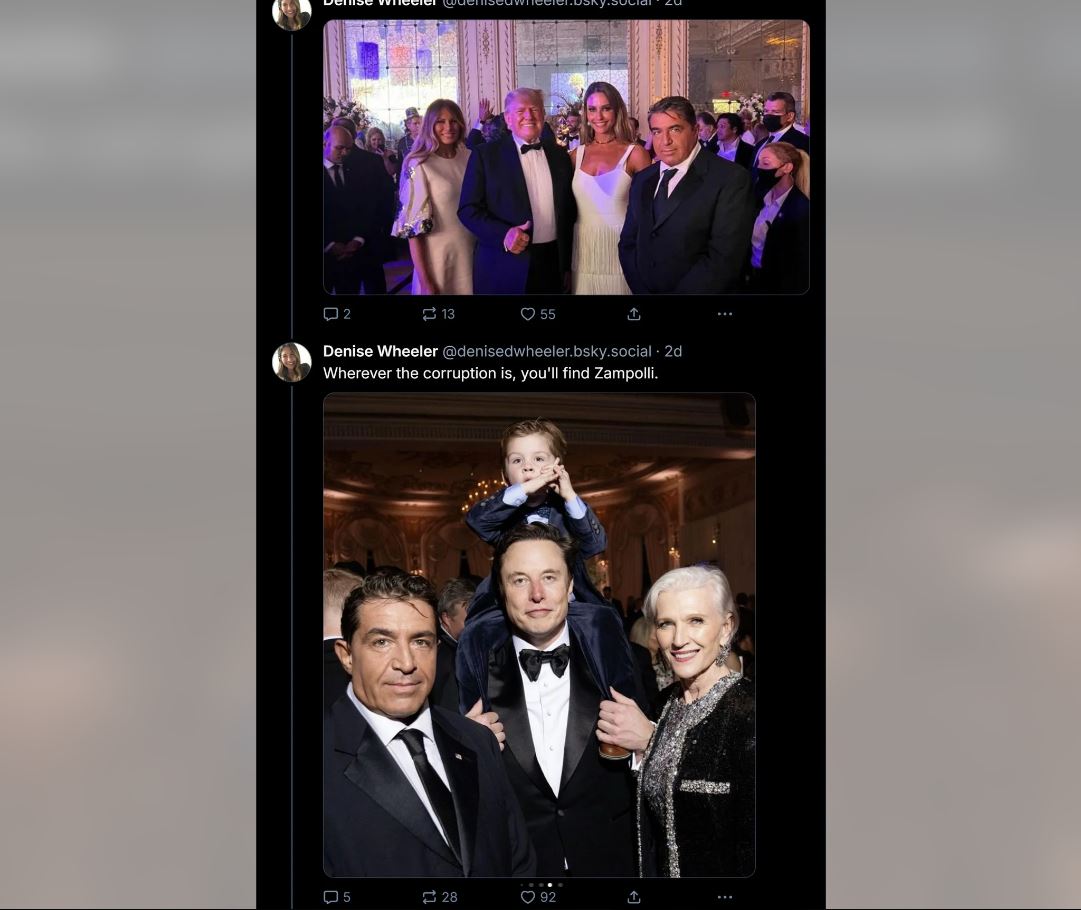1081x910 pixels.
Task: Open the 2d timestamp on second post
Action: (673, 352)
